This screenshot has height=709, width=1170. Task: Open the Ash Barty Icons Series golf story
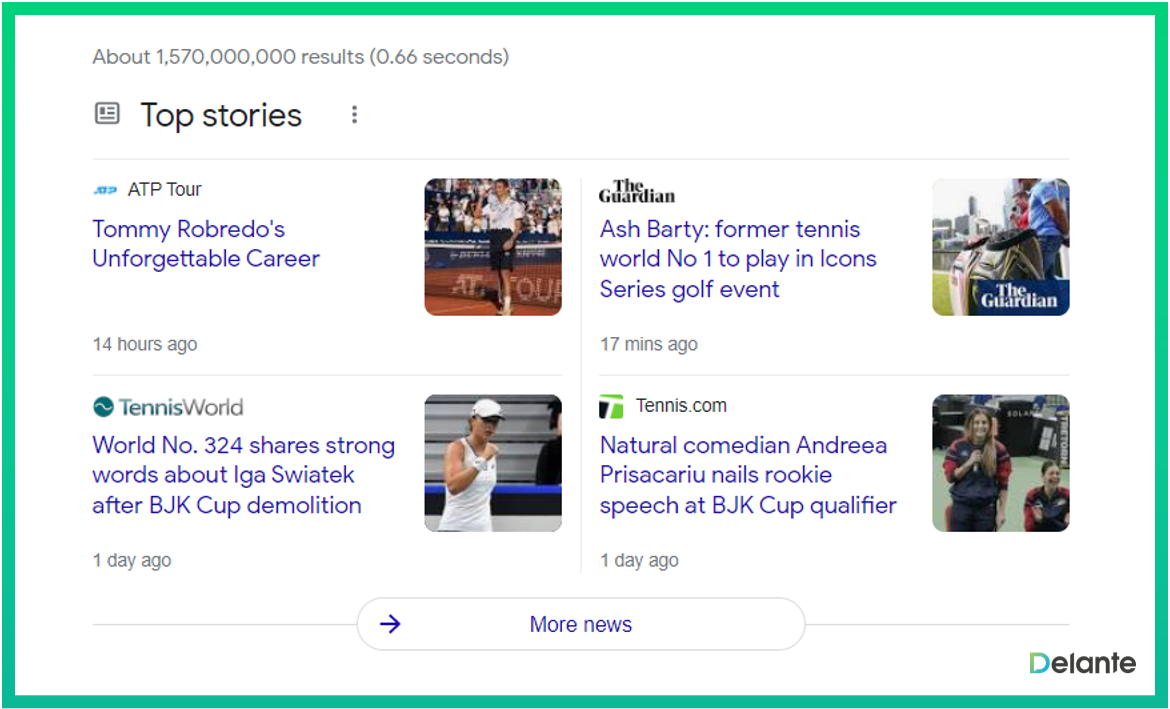pyautogui.click(x=737, y=259)
